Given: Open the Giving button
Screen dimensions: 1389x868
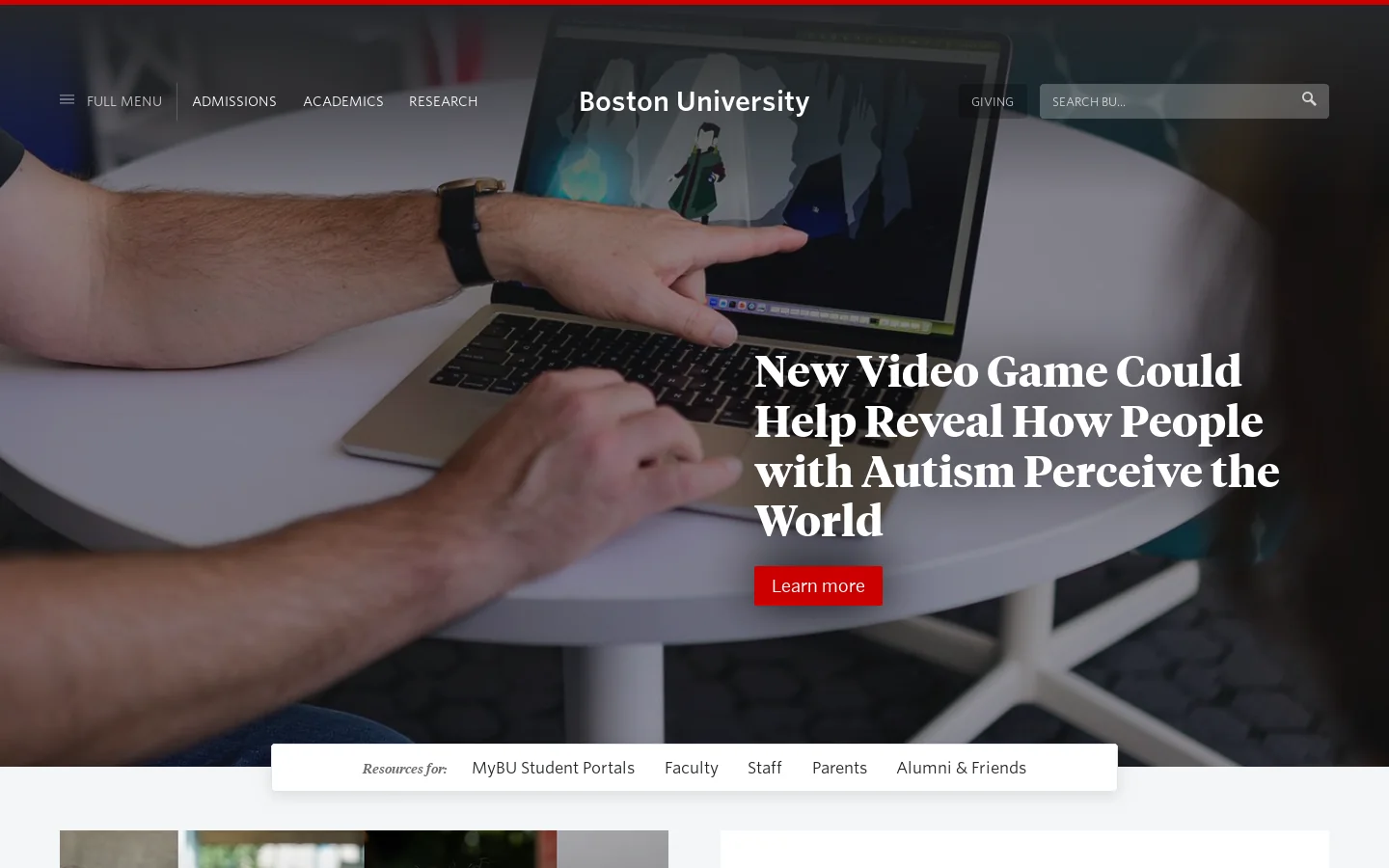Looking at the screenshot, I should [x=993, y=101].
